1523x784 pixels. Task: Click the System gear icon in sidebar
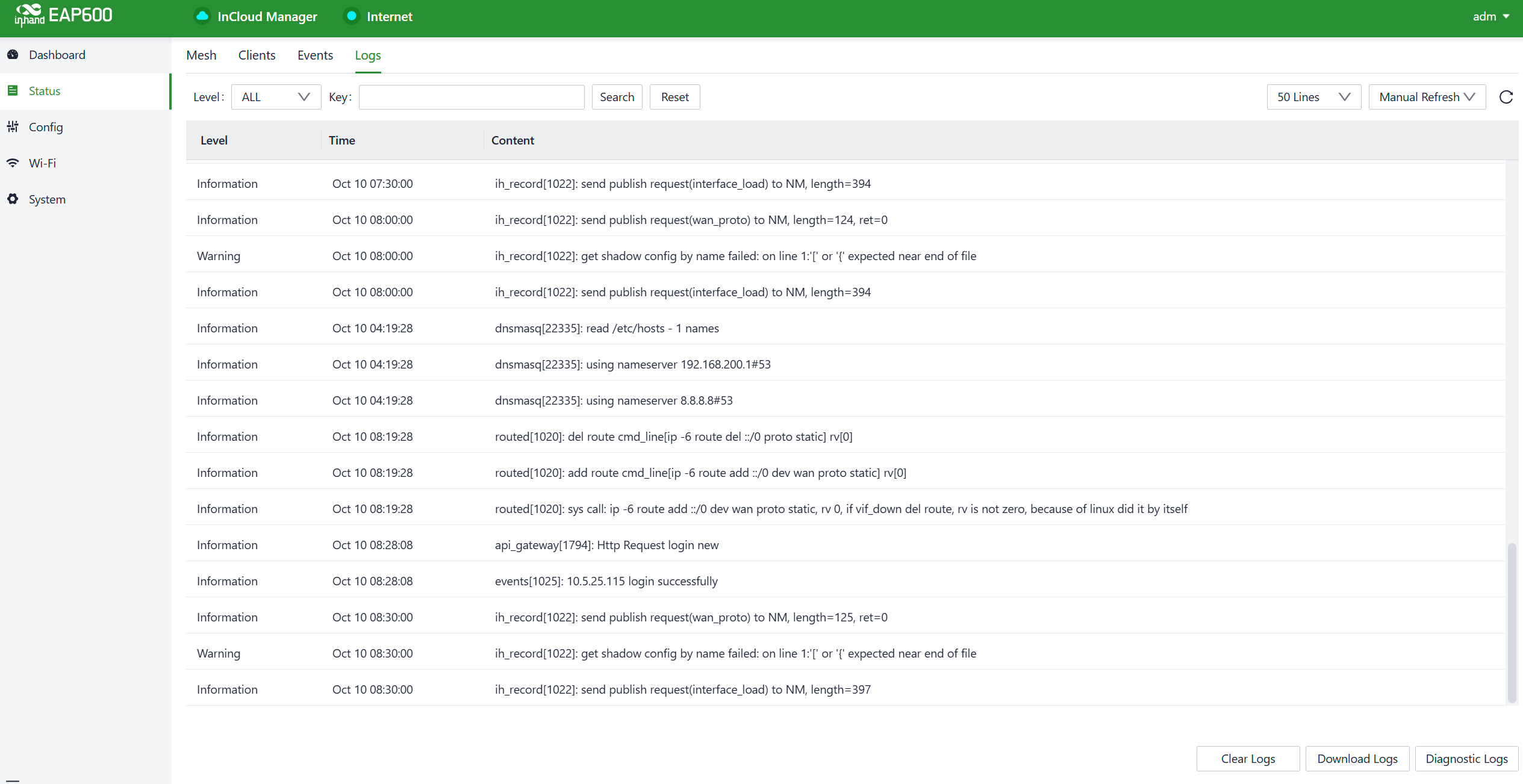(x=13, y=199)
